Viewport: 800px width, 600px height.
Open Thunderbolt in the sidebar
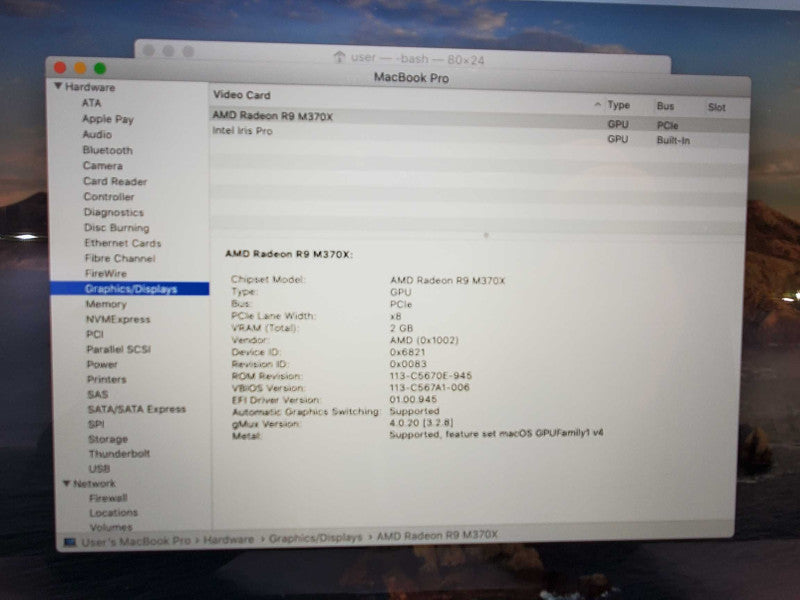[119, 454]
